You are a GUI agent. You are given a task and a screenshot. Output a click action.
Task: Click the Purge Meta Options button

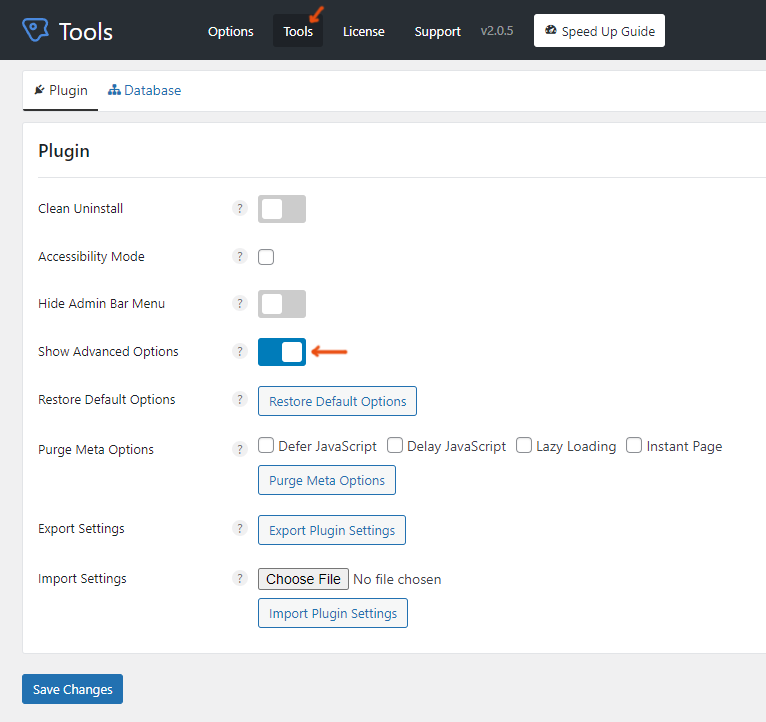pos(327,480)
